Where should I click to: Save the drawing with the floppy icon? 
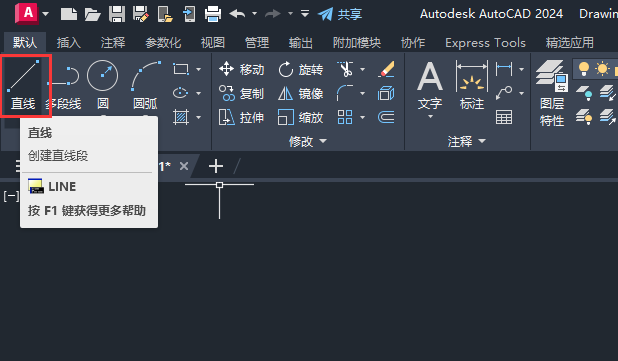point(117,14)
